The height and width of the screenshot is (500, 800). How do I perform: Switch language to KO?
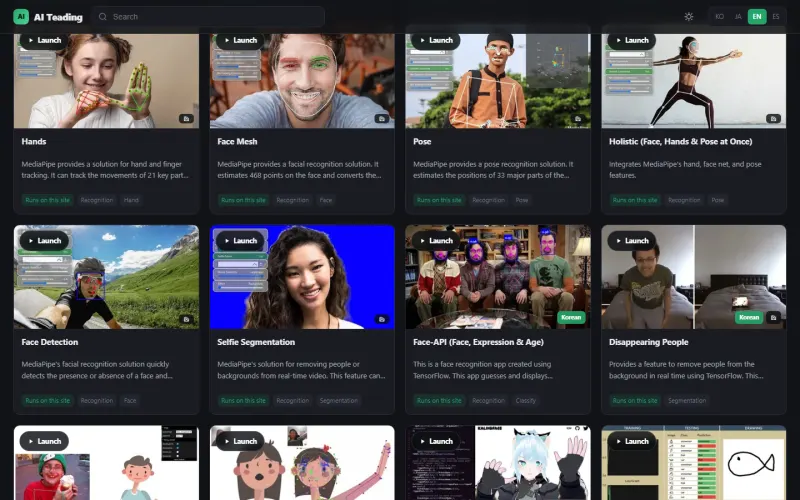coord(719,16)
